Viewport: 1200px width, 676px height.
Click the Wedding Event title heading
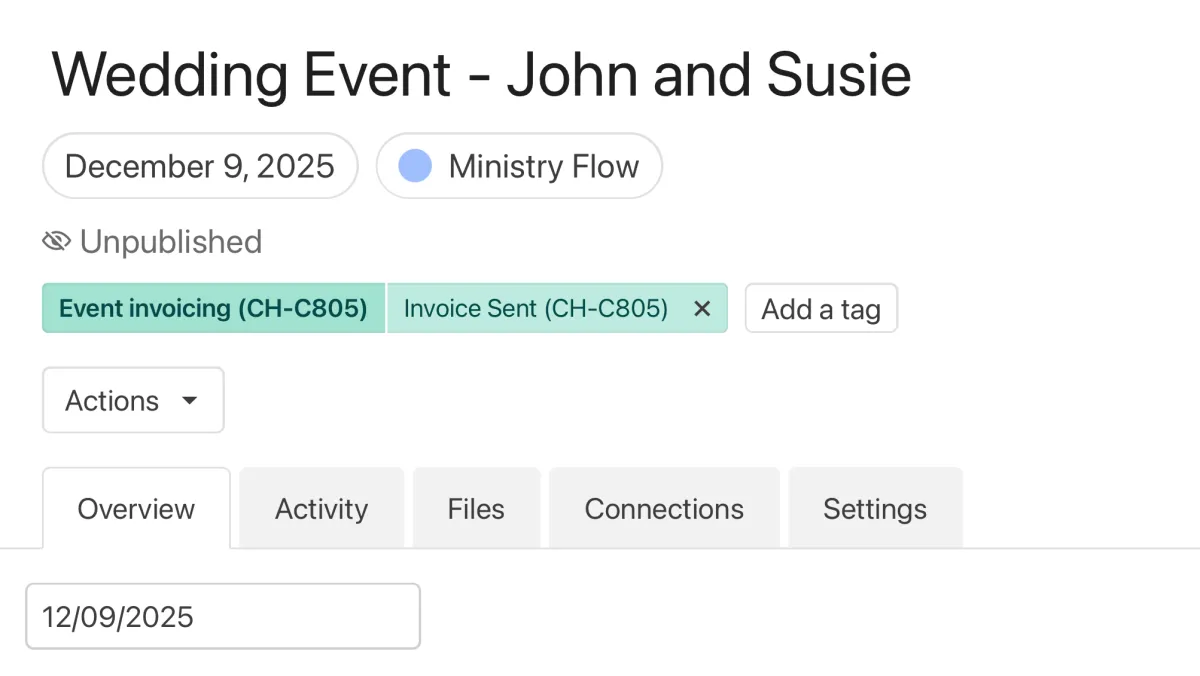[x=481, y=74]
